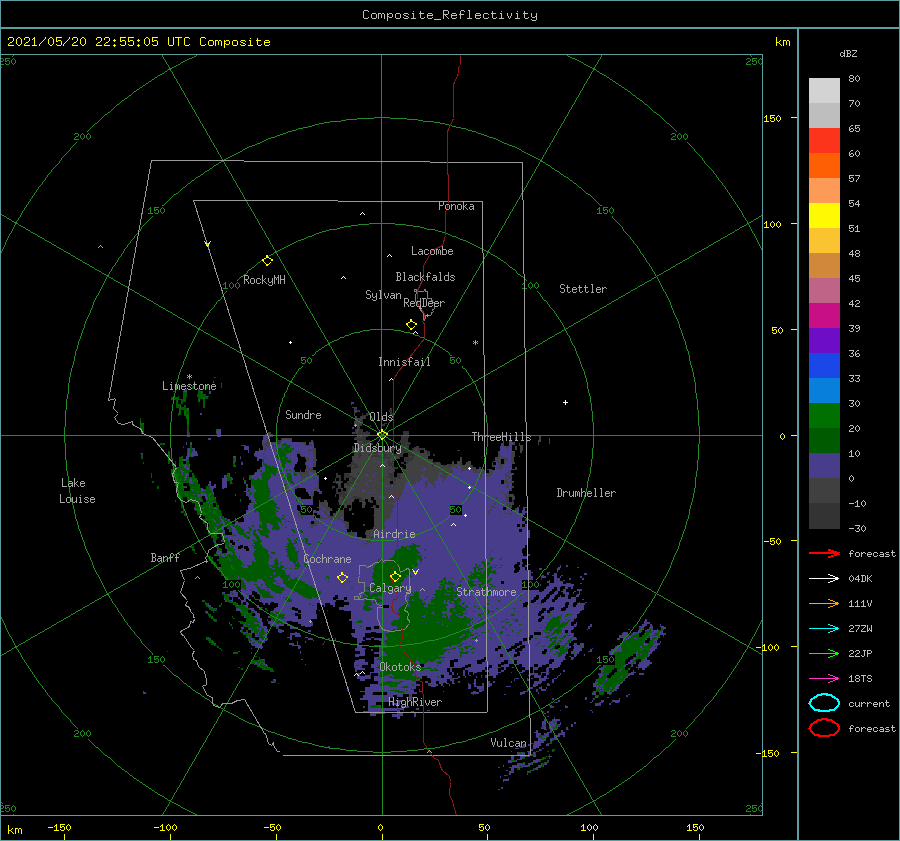Click the 65 dBZ red color swatch
This screenshot has height=841, width=900.
pos(824,141)
